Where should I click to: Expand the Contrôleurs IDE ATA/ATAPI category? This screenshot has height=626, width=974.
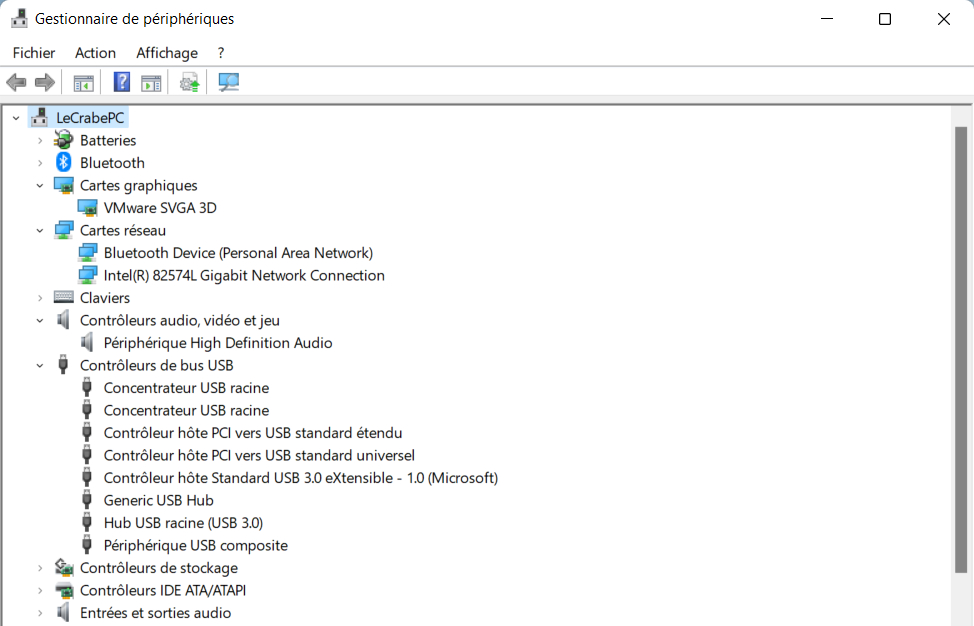[x=40, y=591]
